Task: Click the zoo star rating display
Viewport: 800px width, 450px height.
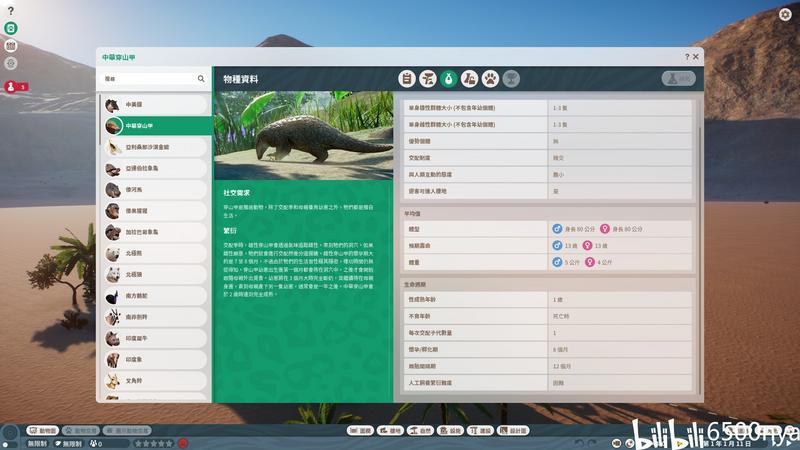Action: coord(154,444)
